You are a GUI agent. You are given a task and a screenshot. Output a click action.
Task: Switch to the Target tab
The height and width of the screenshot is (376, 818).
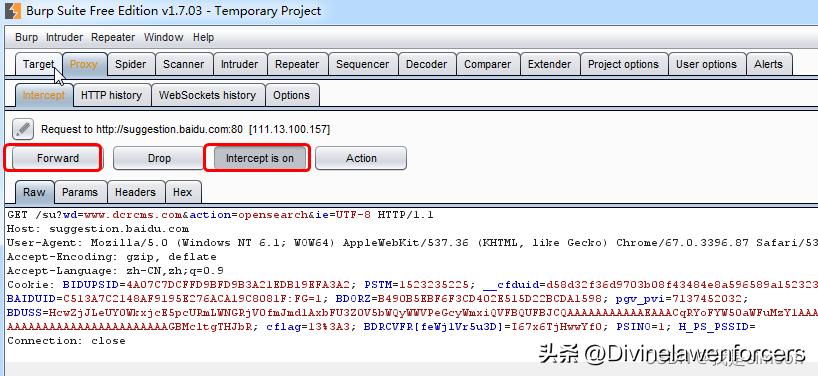tap(39, 65)
